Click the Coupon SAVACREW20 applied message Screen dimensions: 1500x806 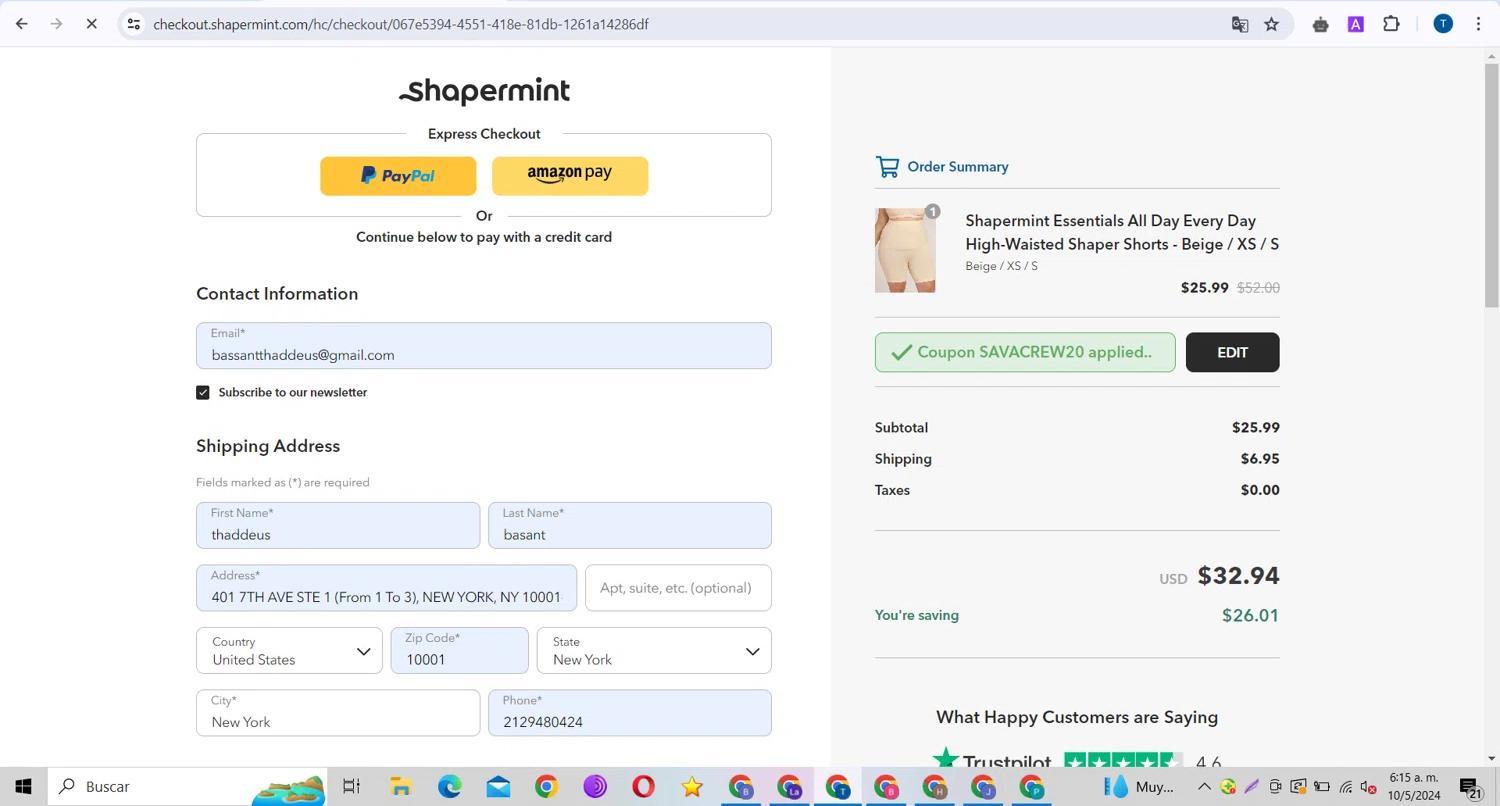1025,353
